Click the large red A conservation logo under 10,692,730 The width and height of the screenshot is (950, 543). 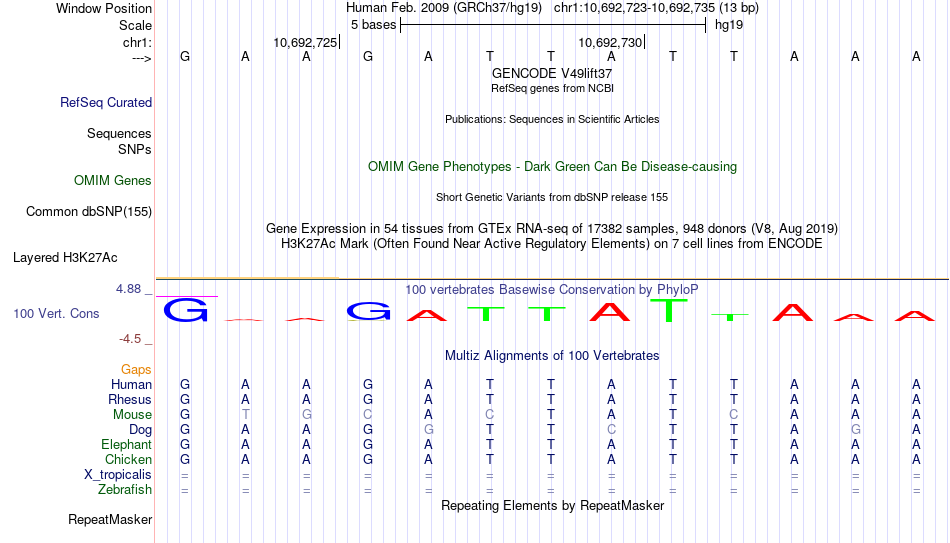pyautogui.click(x=611, y=311)
